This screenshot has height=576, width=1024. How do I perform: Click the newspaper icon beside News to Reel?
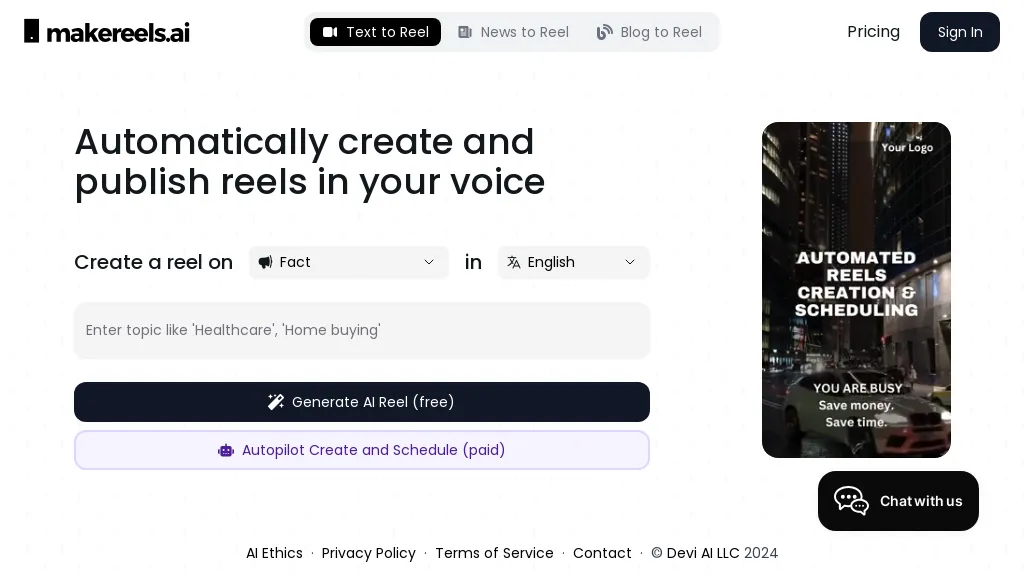coord(465,32)
